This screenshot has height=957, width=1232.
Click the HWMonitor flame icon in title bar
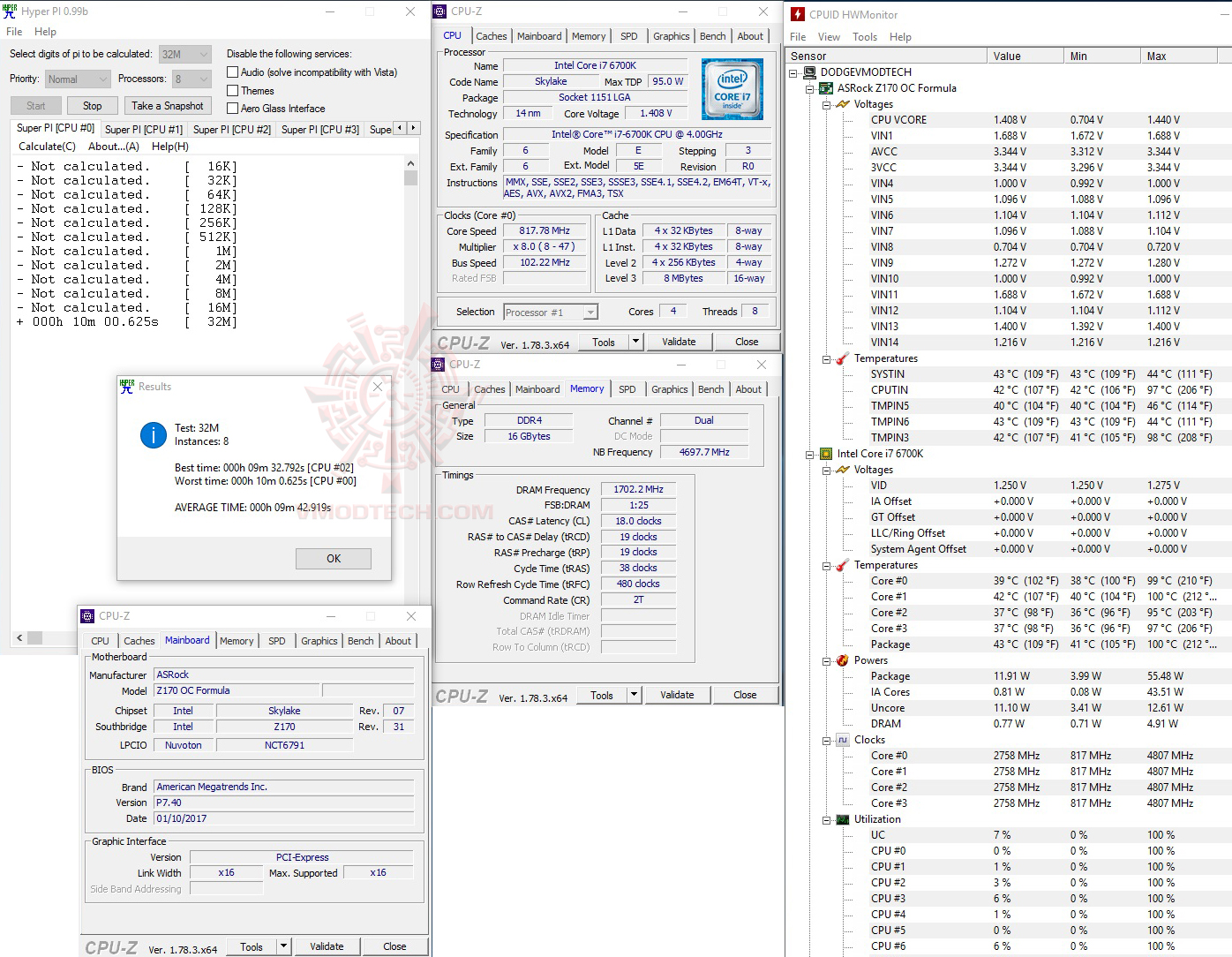pos(797,13)
